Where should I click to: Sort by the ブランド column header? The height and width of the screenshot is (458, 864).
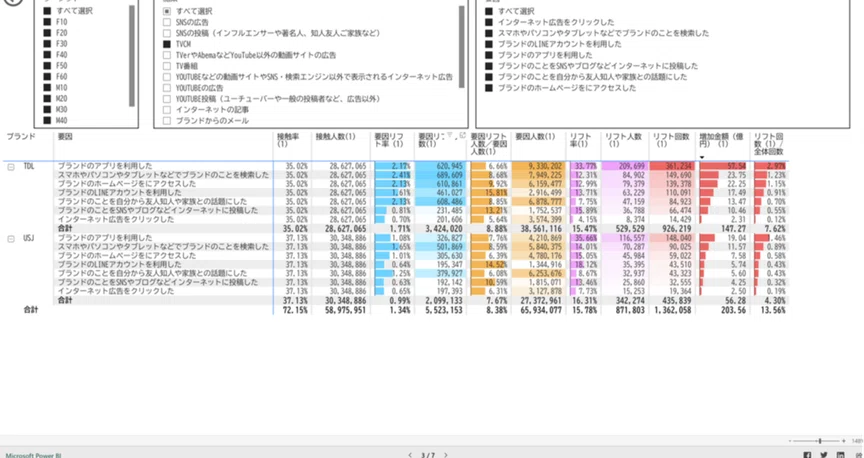21,136
